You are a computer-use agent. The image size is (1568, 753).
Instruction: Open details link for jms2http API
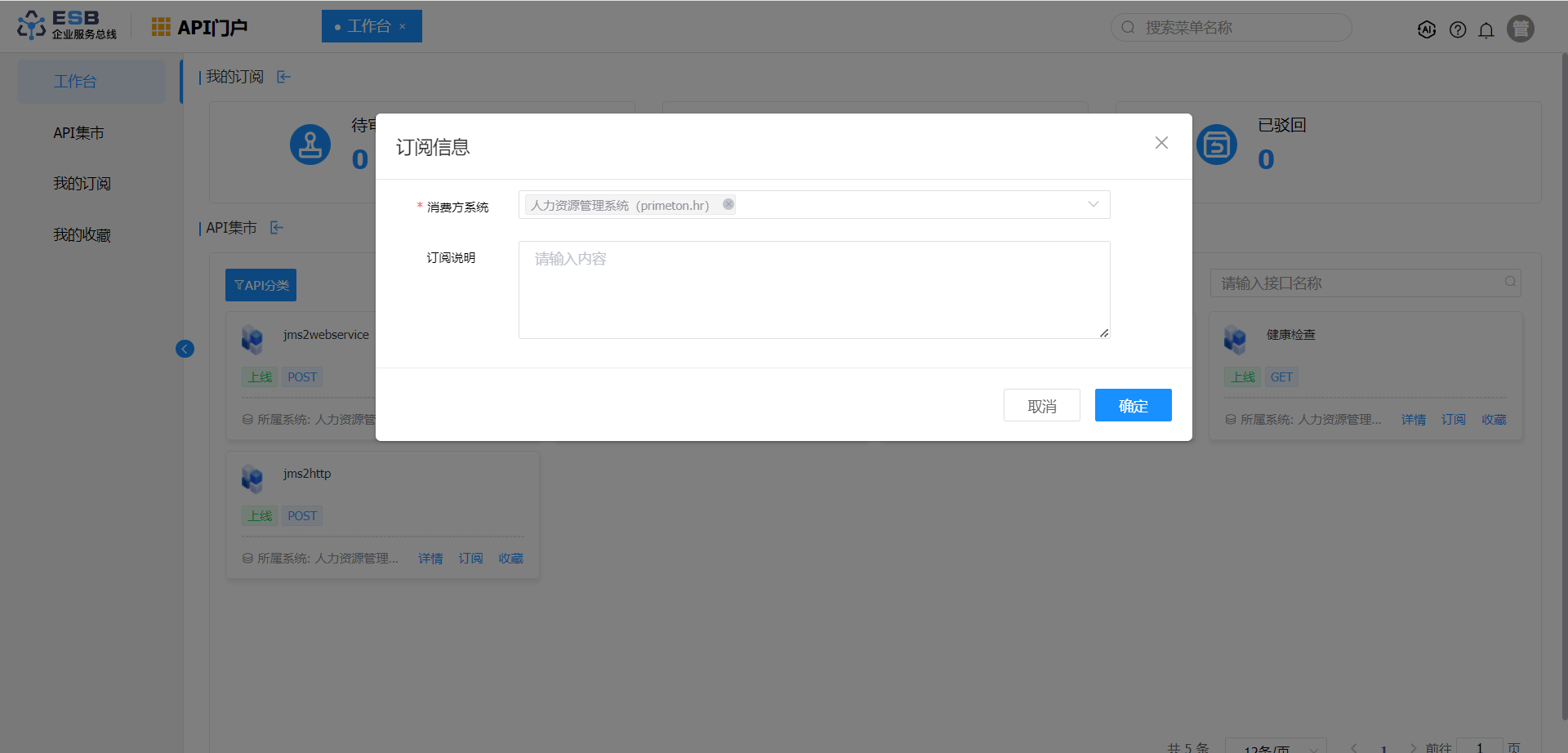pyautogui.click(x=430, y=559)
